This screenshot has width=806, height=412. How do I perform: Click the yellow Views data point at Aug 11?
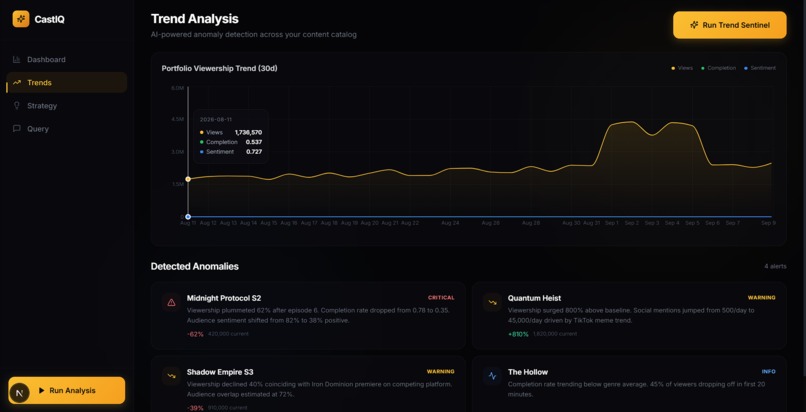click(x=188, y=179)
